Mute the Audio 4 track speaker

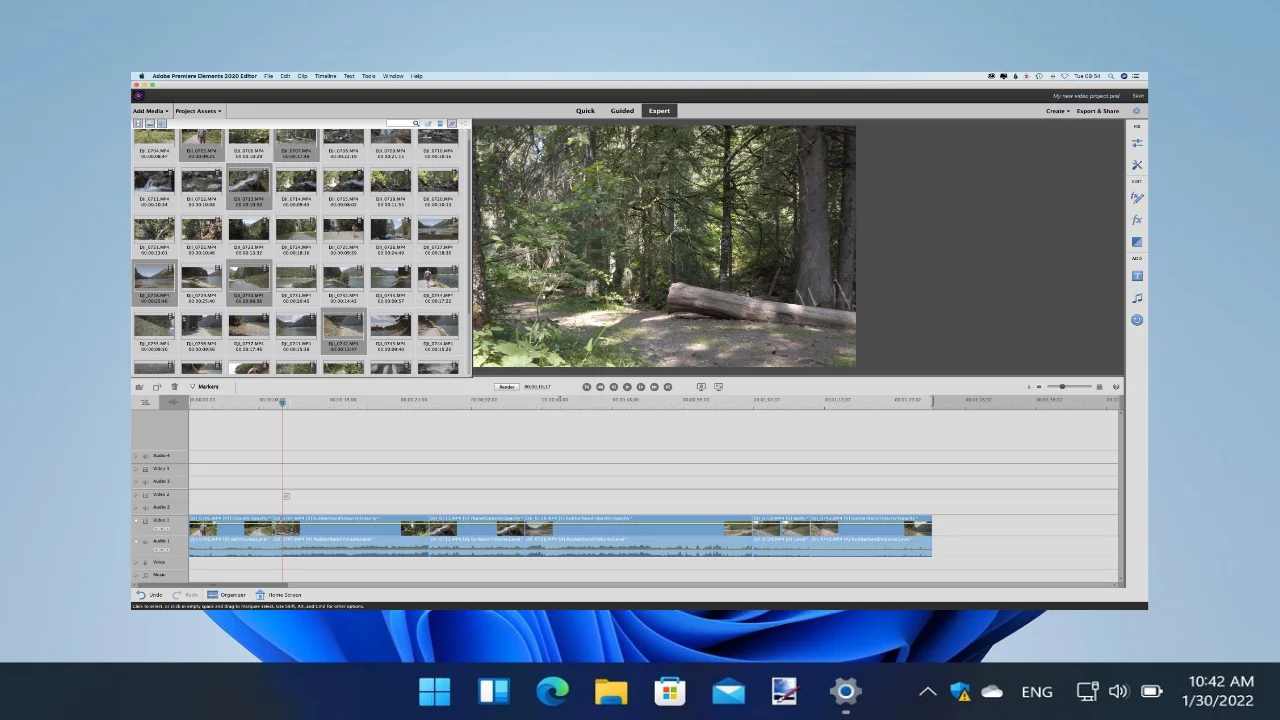click(146, 456)
